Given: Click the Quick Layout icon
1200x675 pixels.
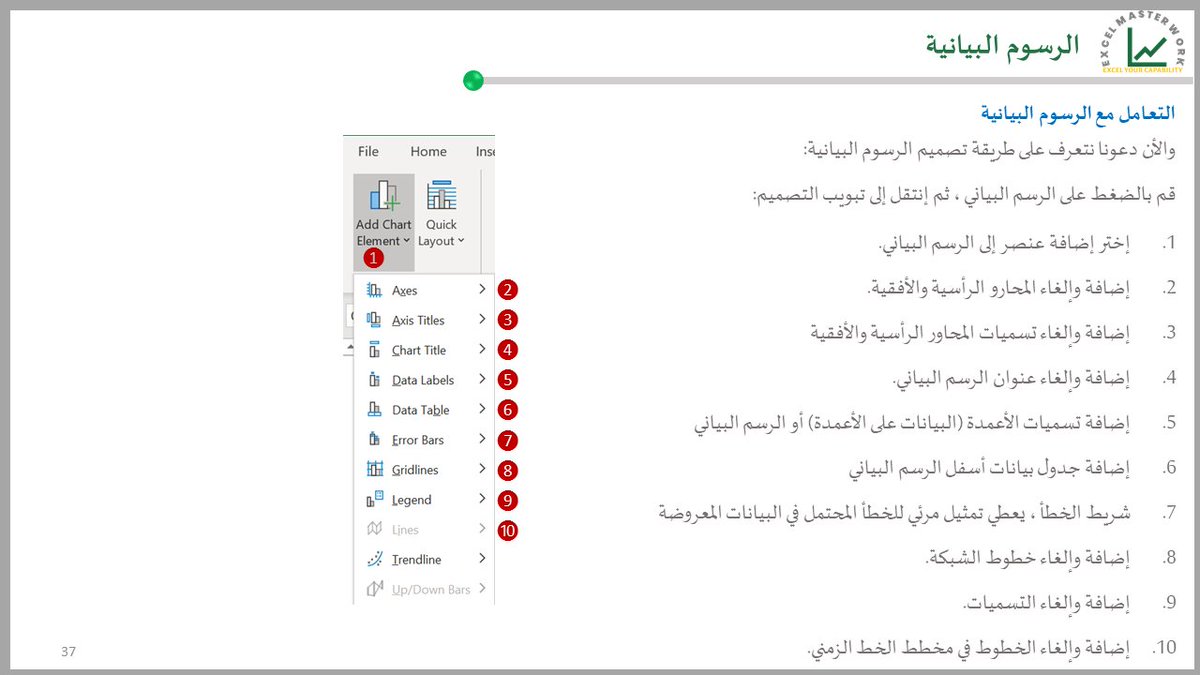Looking at the screenshot, I should click(441, 196).
